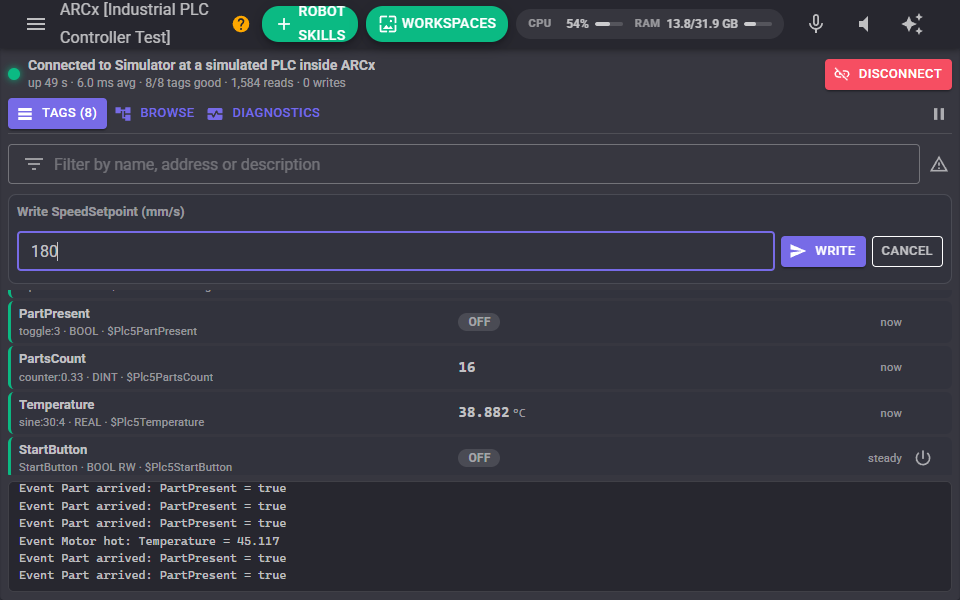The image size is (960, 600).
Task: Click the CPU usage bar
Action: point(609,24)
